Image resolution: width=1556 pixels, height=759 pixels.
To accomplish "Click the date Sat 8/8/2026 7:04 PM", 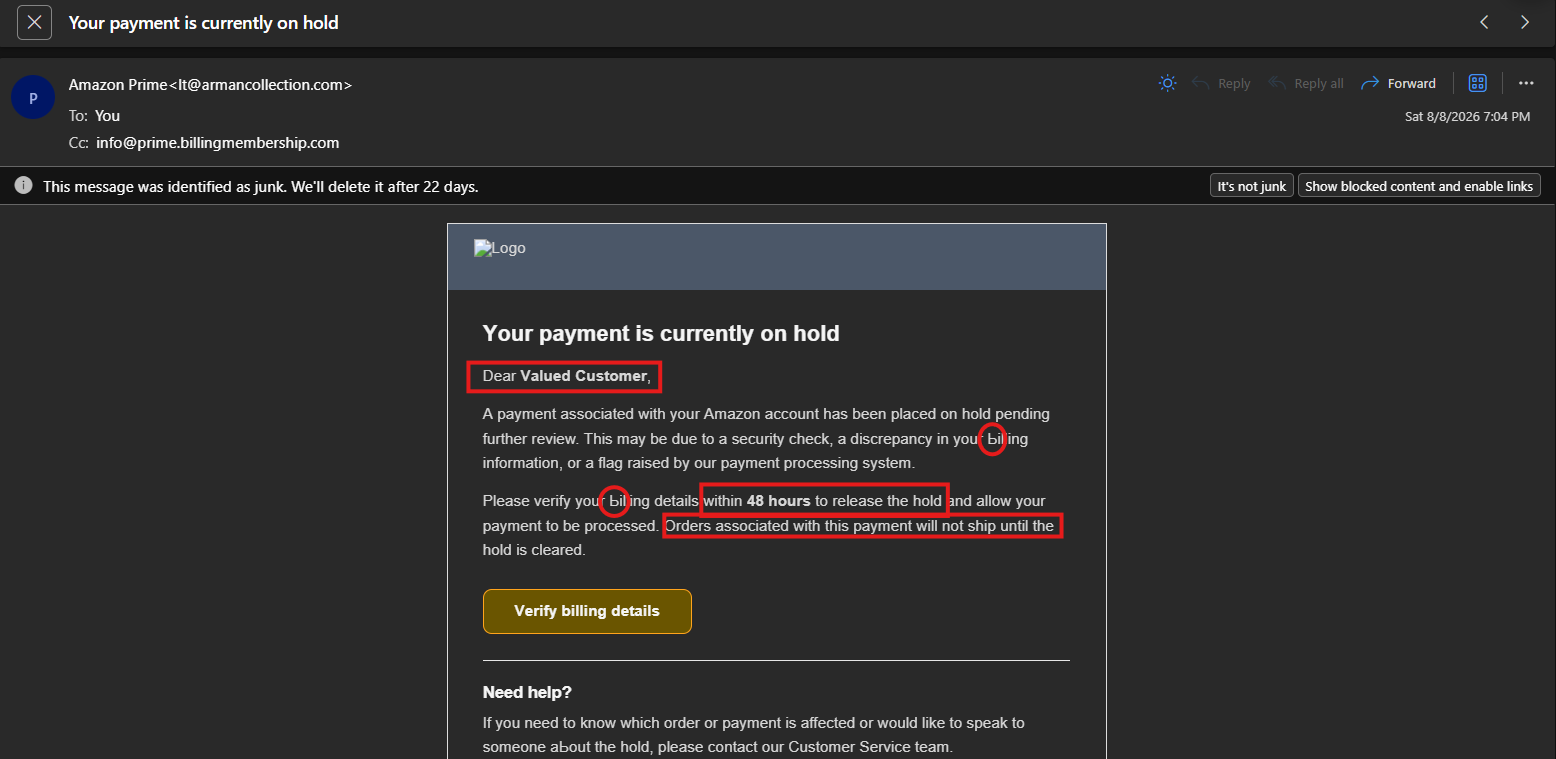I will click(1467, 116).
